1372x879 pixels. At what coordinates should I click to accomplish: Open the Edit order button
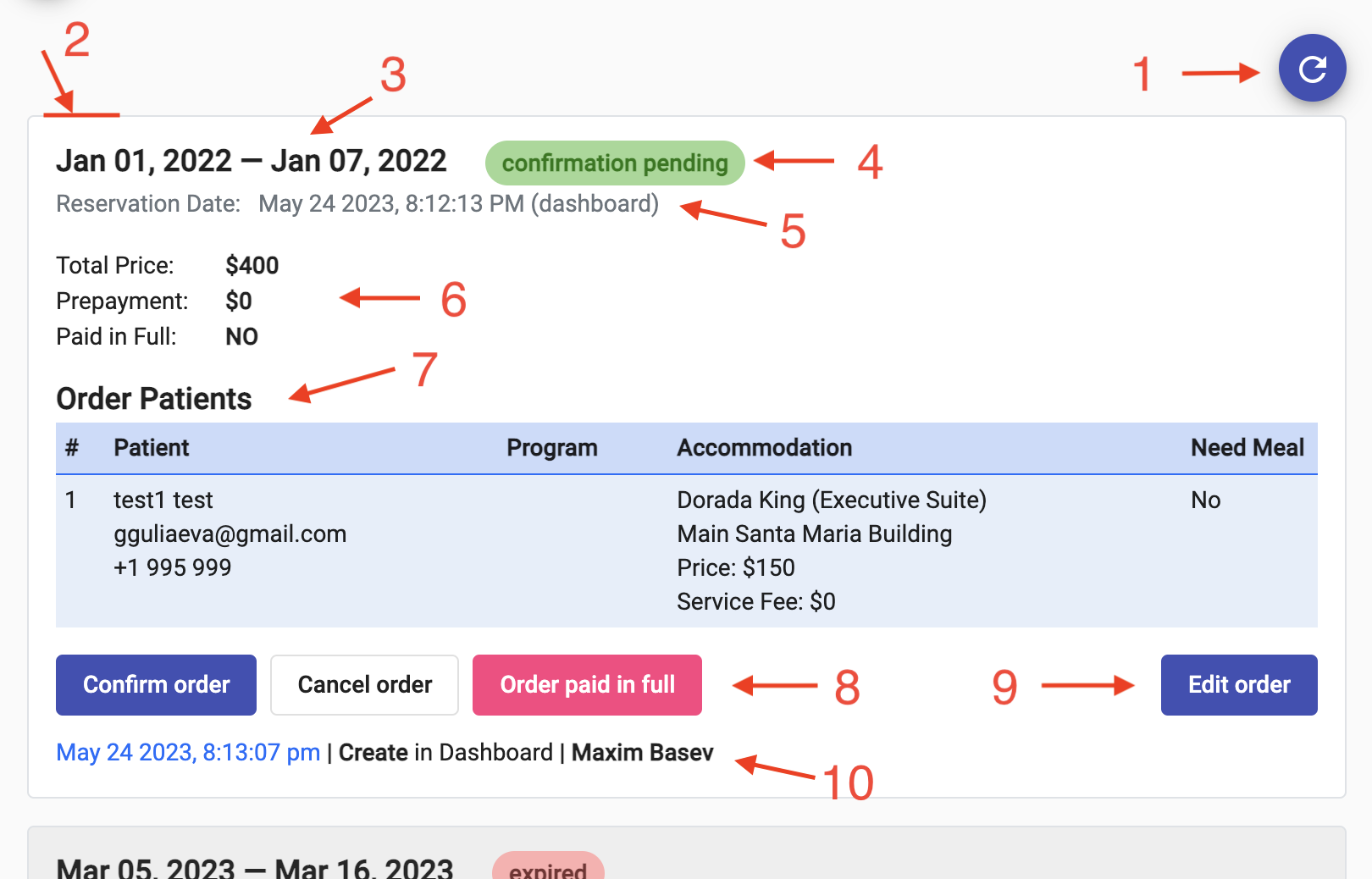[1238, 684]
